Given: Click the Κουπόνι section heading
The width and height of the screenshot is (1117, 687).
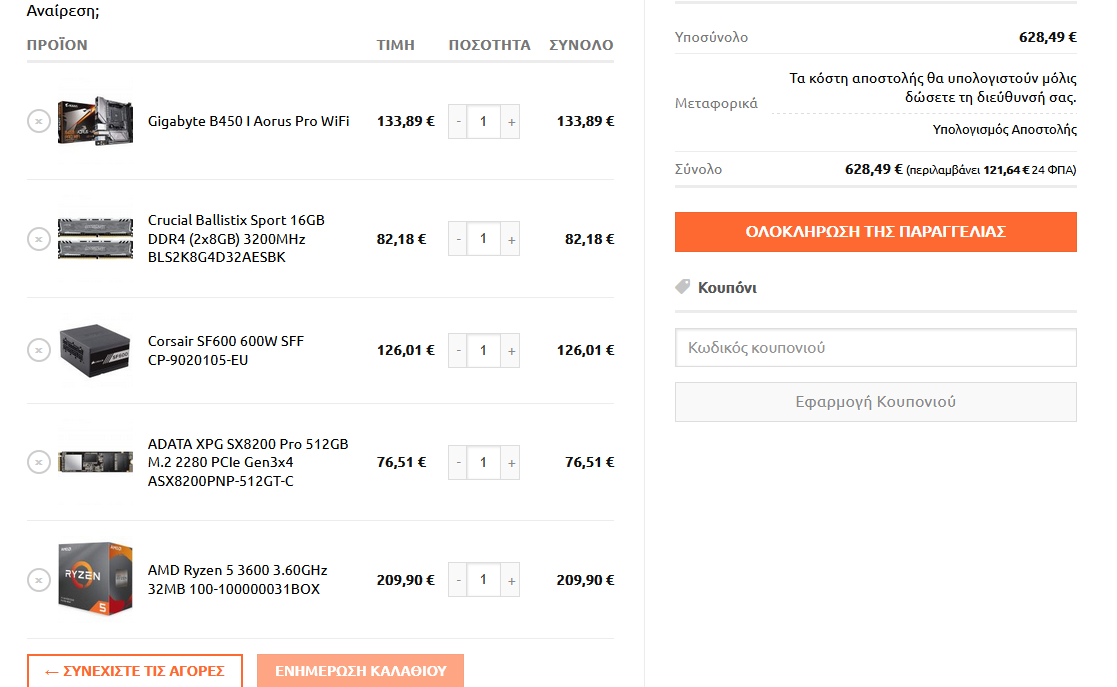Looking at the screenshot, I should (727, 288).
